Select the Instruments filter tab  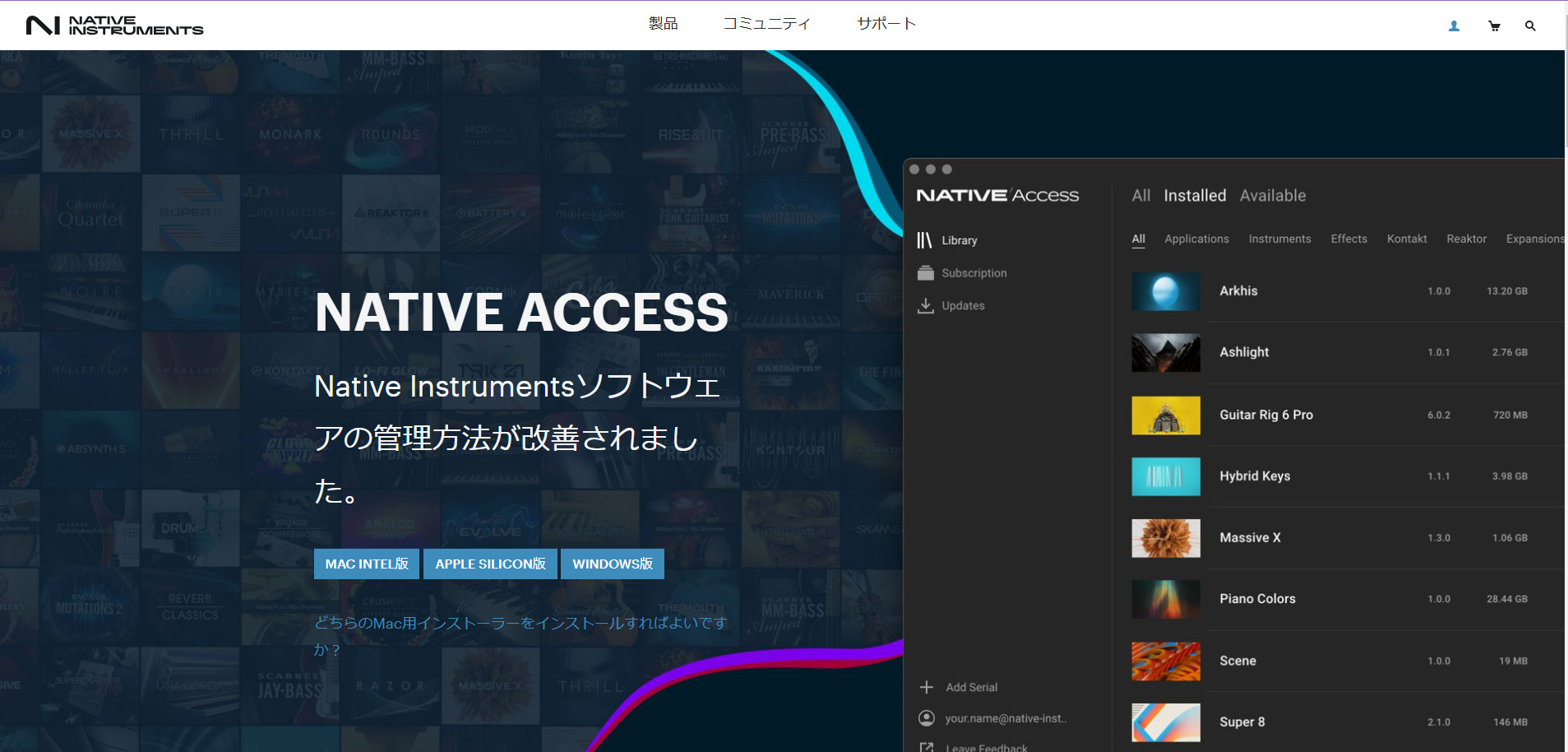1279,239
